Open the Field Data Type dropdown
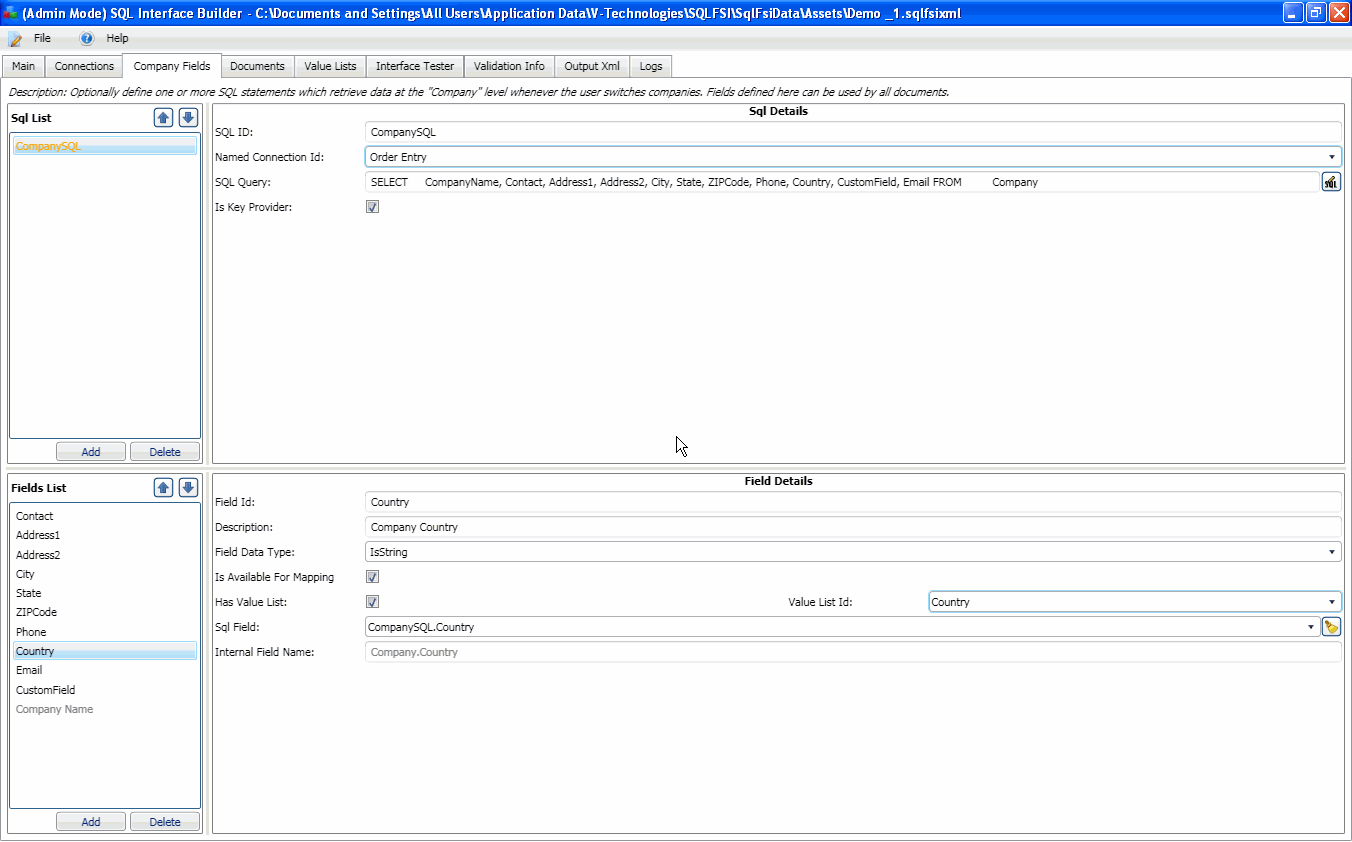 tap(853, 552)
